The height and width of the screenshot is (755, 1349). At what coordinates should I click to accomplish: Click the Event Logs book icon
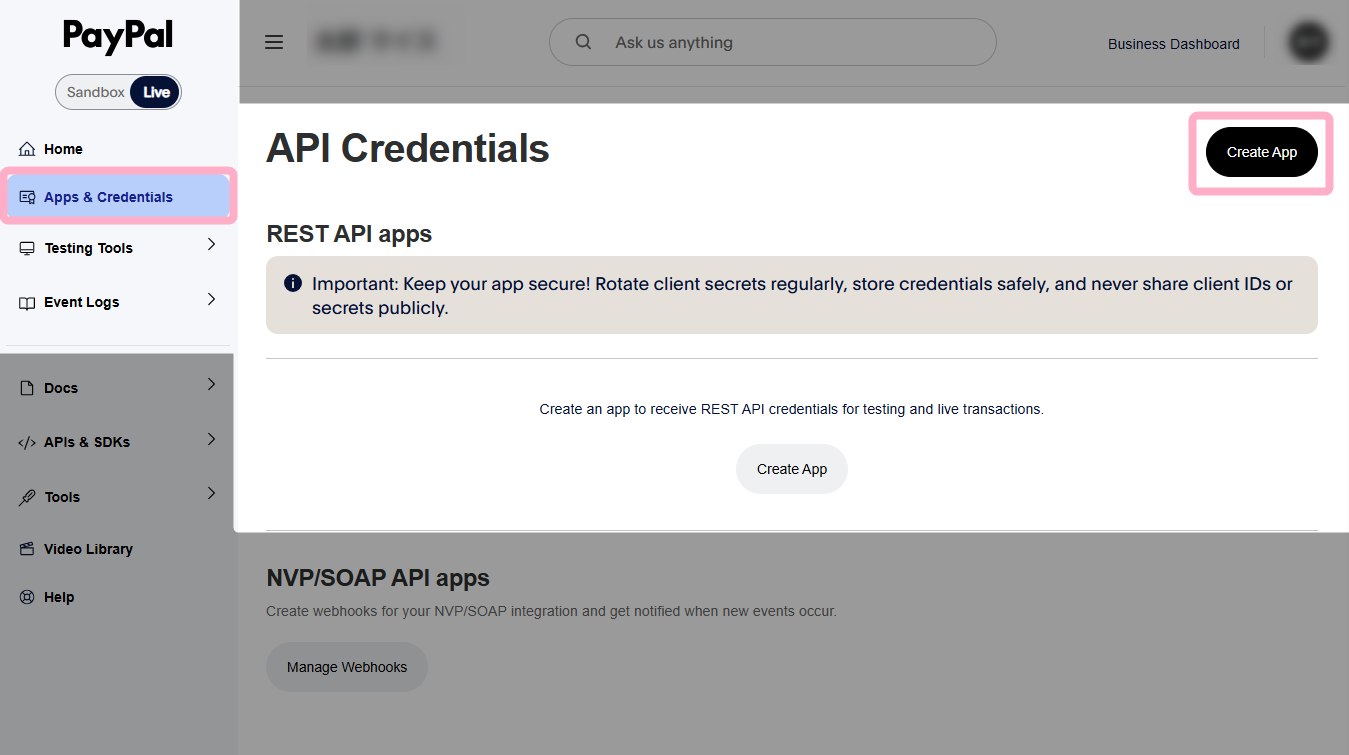click(27, 302)
